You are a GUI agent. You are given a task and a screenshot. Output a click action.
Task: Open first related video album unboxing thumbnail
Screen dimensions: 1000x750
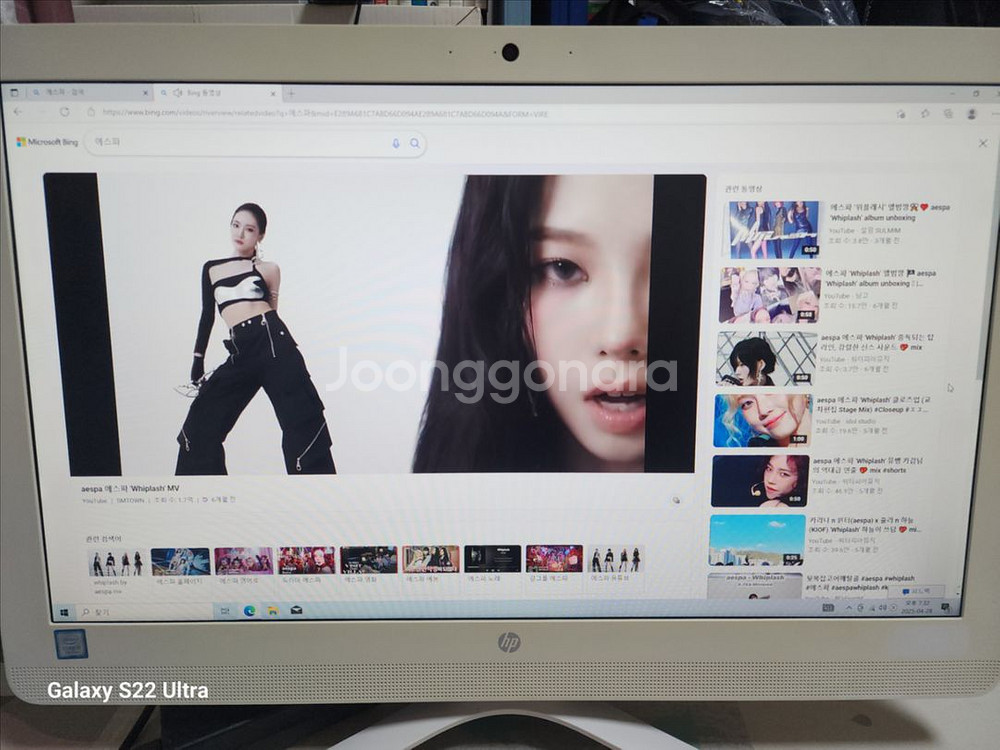[774, 229]
